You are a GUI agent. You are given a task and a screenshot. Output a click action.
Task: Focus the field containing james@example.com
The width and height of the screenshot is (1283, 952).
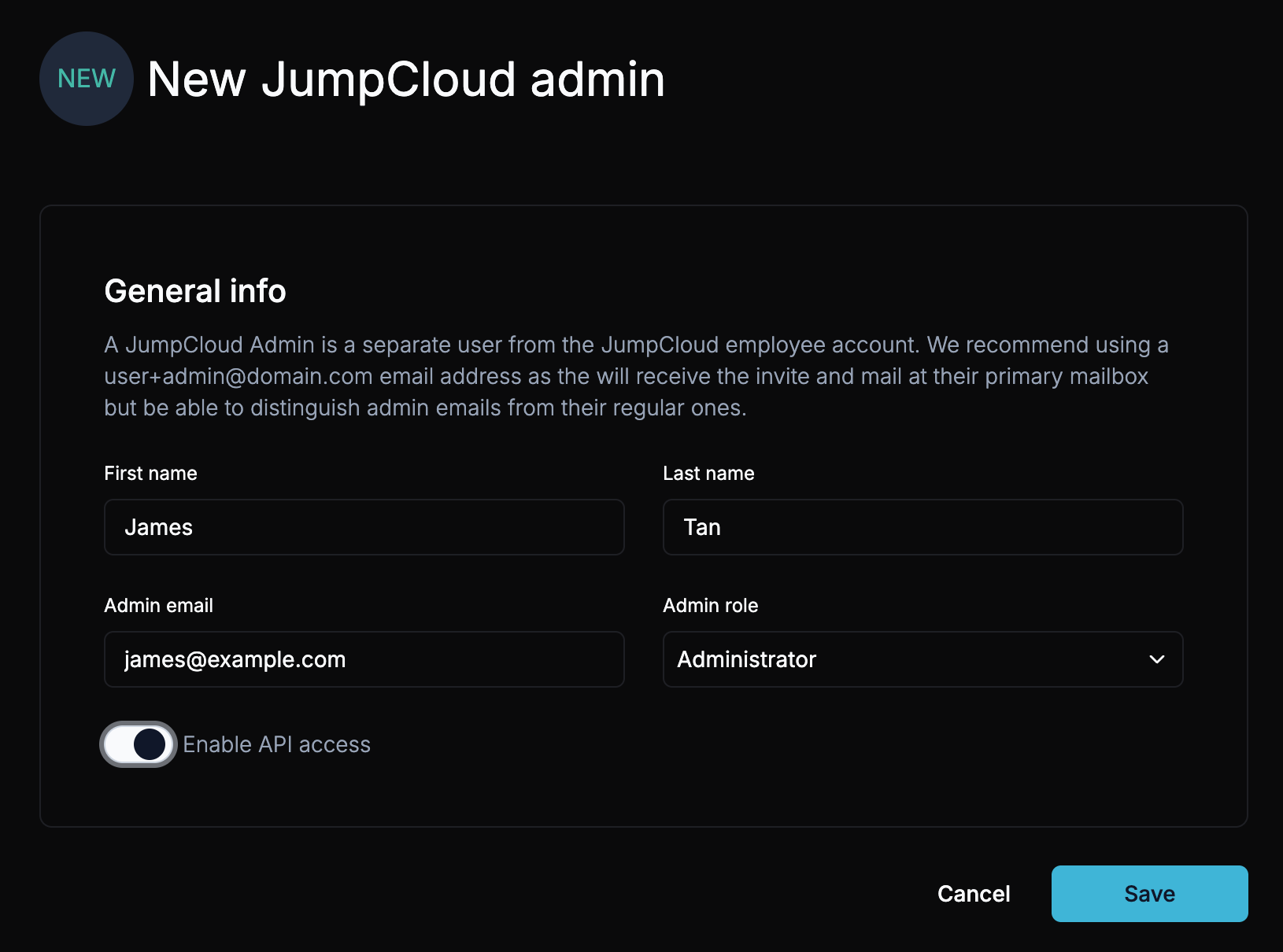364,659
